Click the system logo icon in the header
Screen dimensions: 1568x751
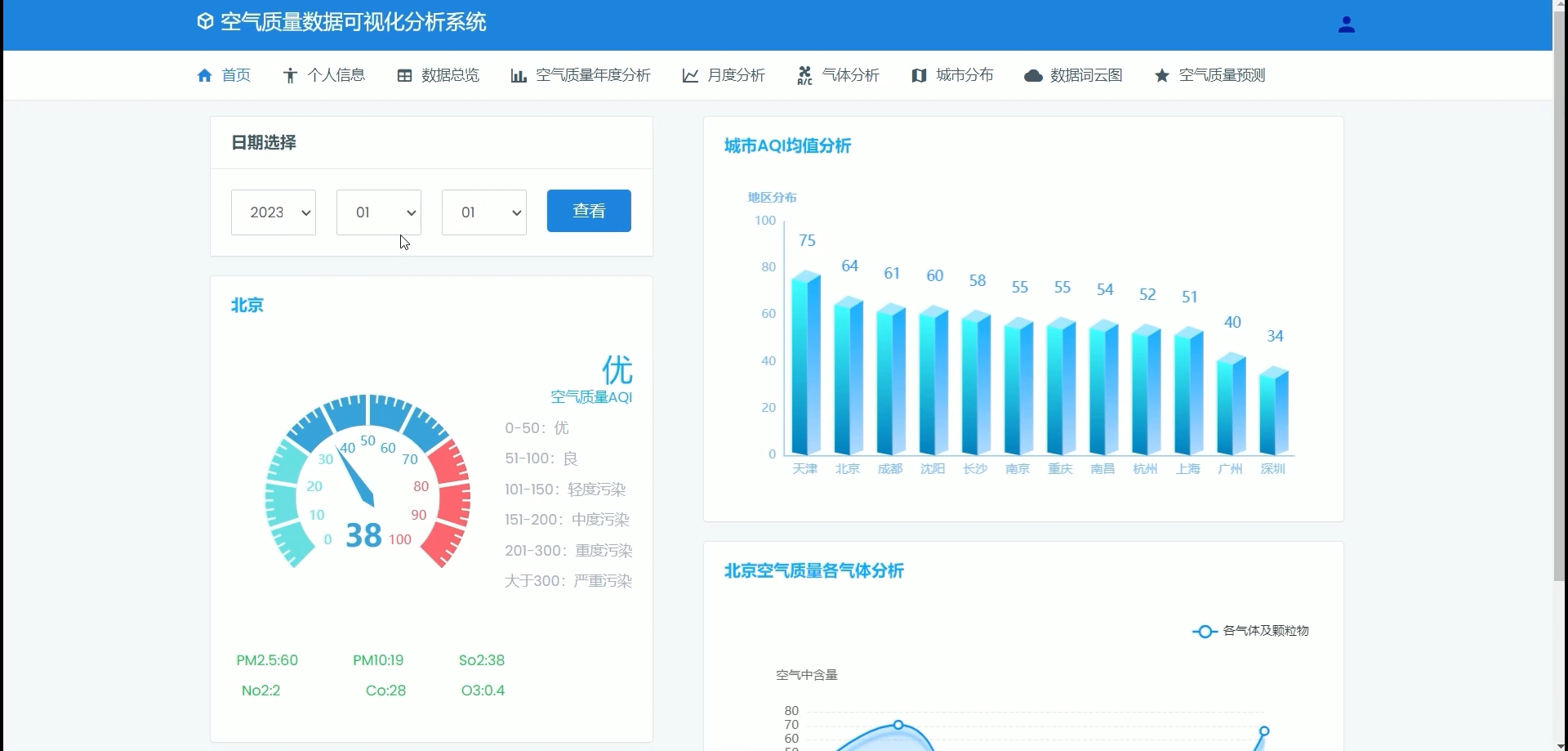(x=204, y=21)
